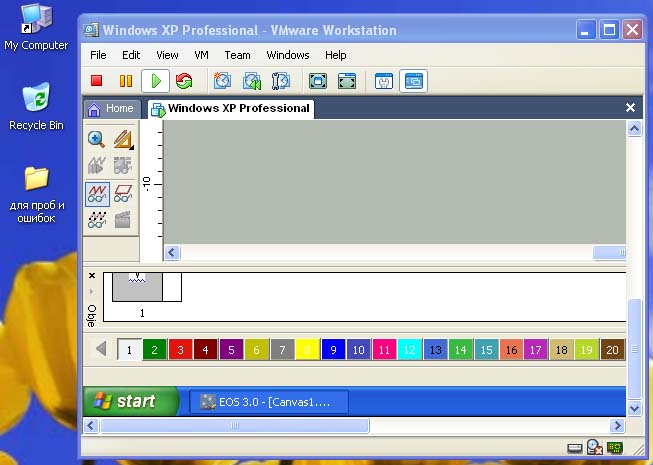Click the guest Start button
The height and width of the screenshot is (465, 653).
tap(131, 401)
